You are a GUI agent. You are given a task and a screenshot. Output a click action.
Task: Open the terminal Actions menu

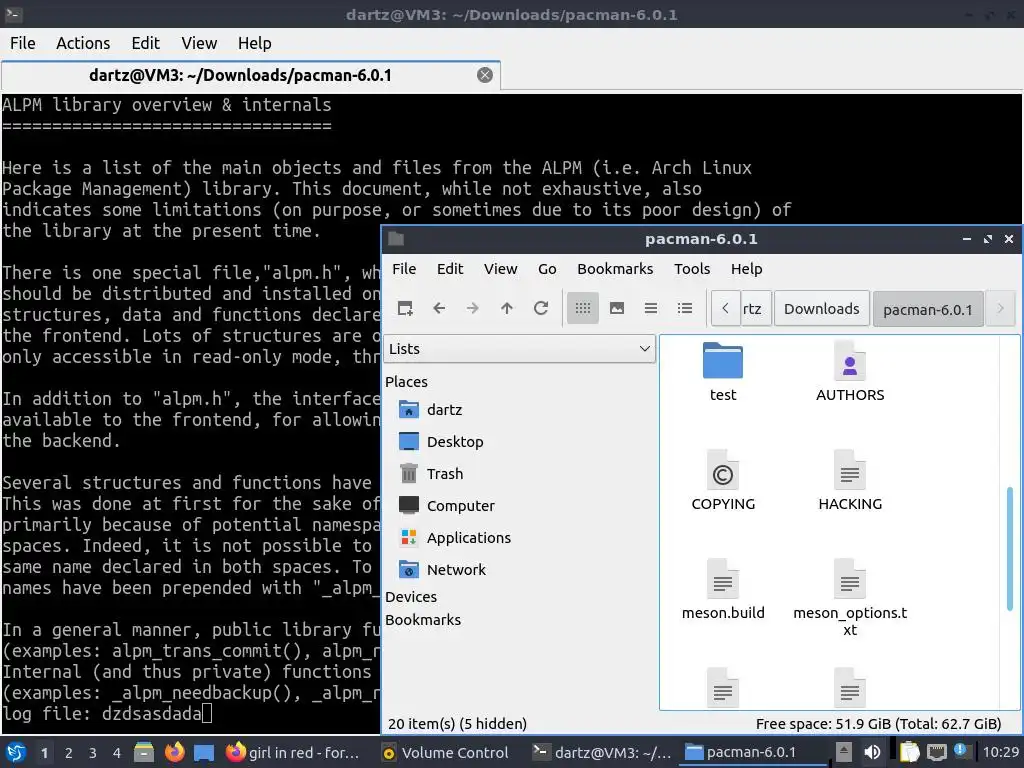coord(83,43)
